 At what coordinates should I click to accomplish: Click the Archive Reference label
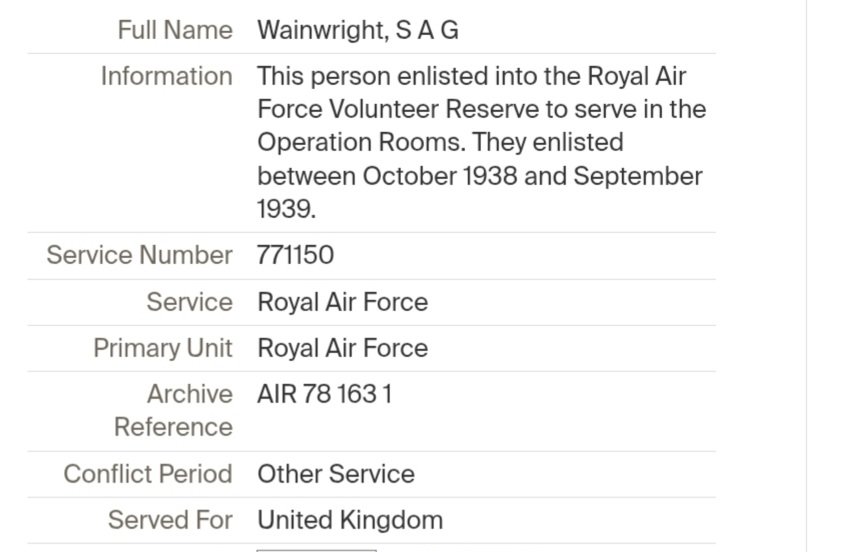coord(173,410)
